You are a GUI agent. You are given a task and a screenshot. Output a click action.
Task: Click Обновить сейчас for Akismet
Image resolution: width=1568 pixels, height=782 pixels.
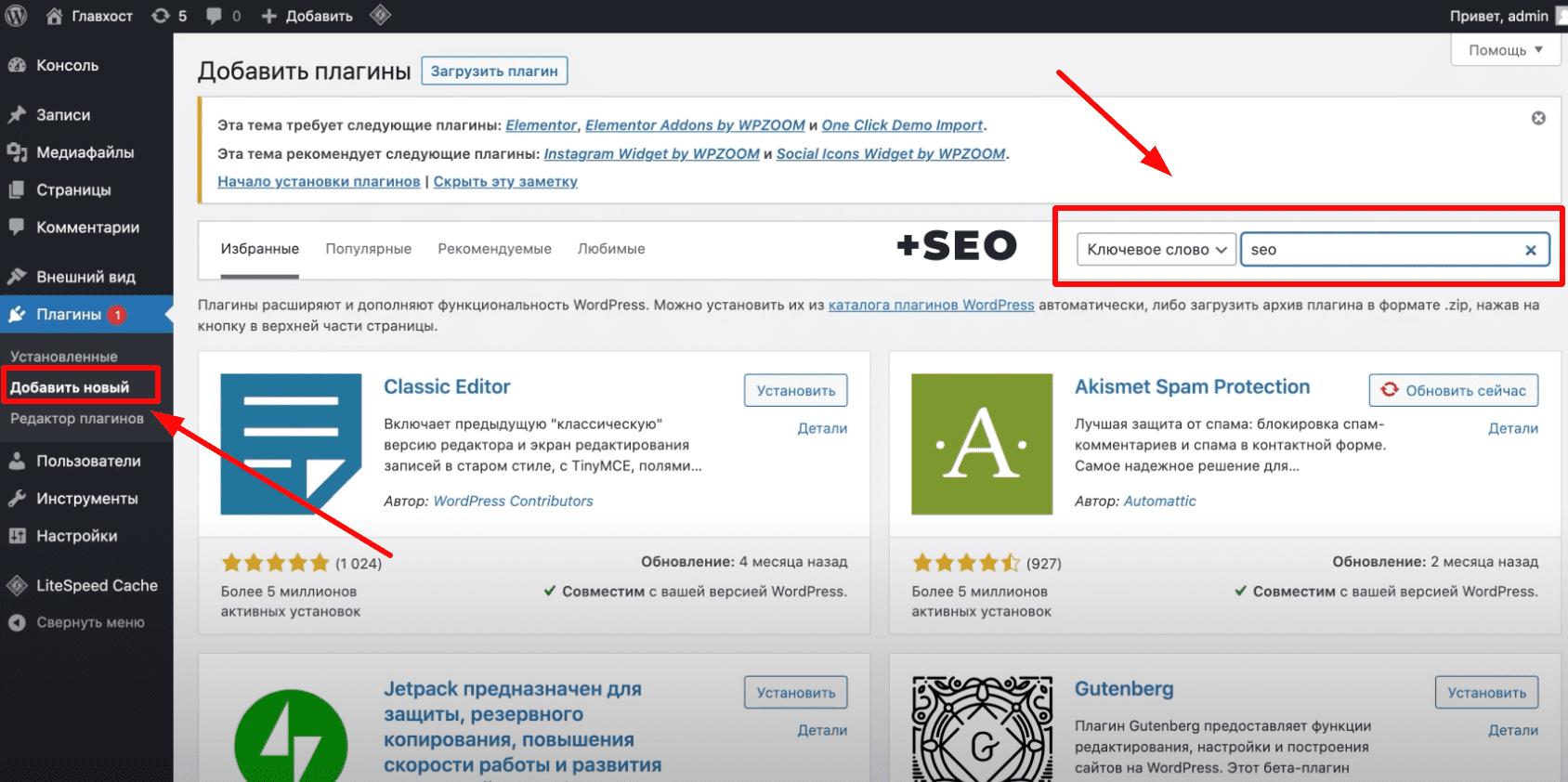click(1454, 391)
